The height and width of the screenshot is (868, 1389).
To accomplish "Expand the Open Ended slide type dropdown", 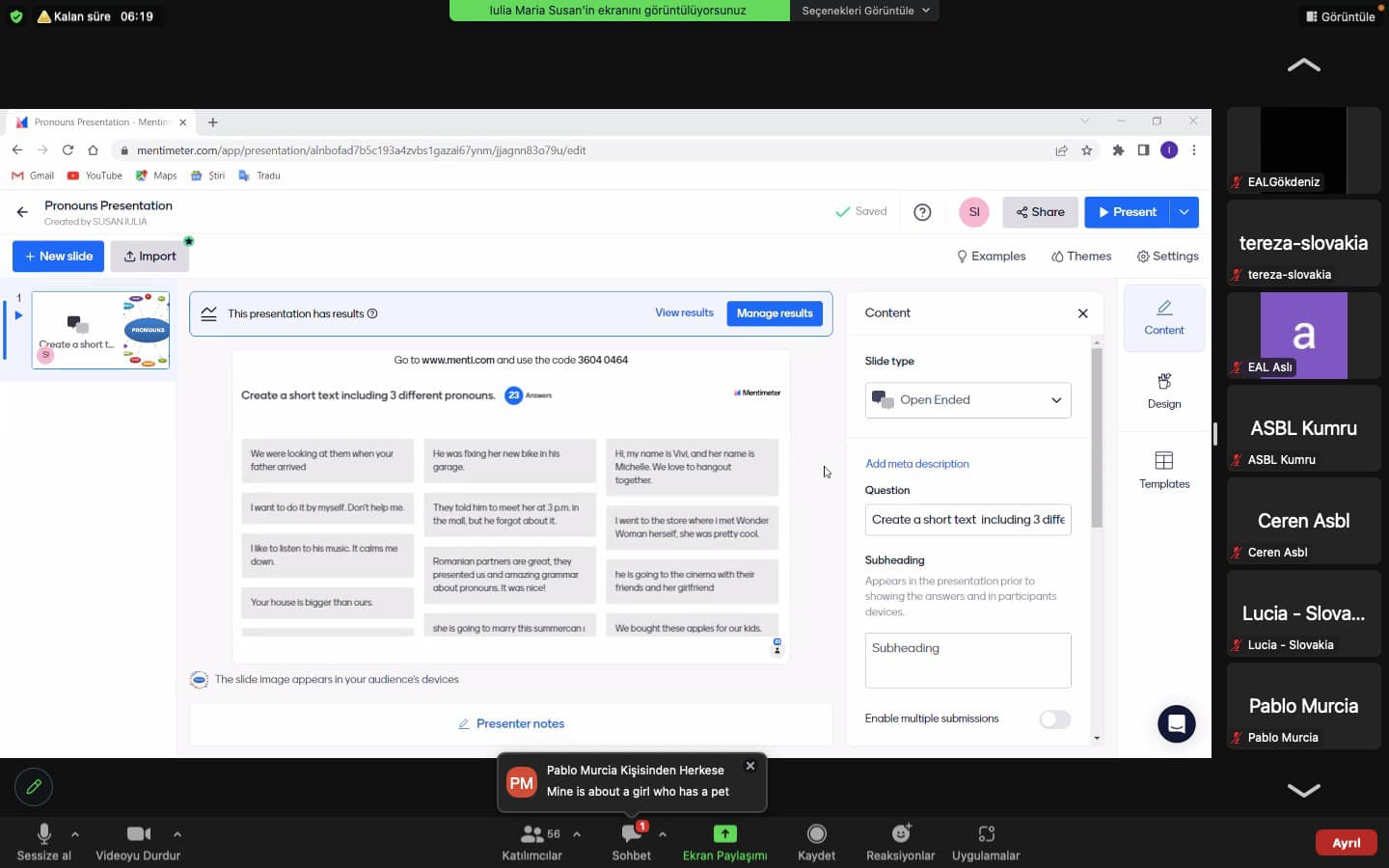I will 967,400.
